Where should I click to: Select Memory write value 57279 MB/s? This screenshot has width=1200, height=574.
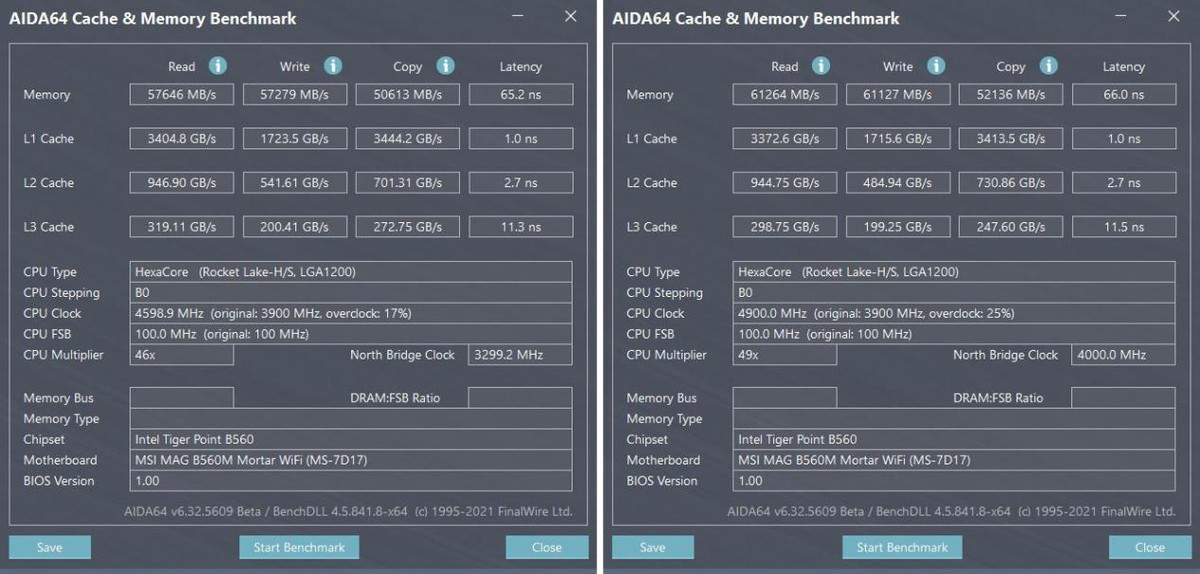pos(295,94)
